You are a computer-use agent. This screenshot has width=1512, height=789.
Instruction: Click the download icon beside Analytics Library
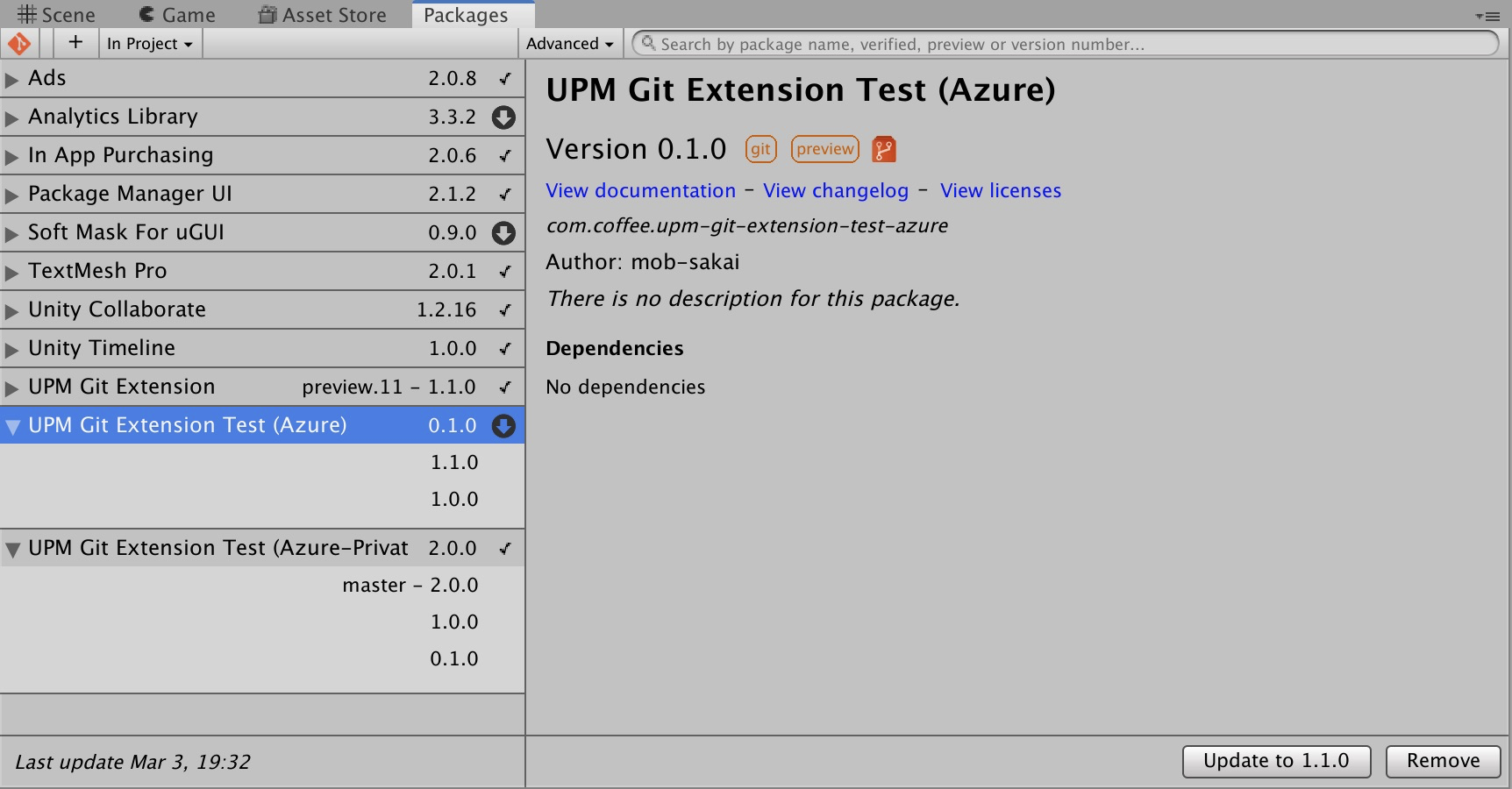(504, 117)
